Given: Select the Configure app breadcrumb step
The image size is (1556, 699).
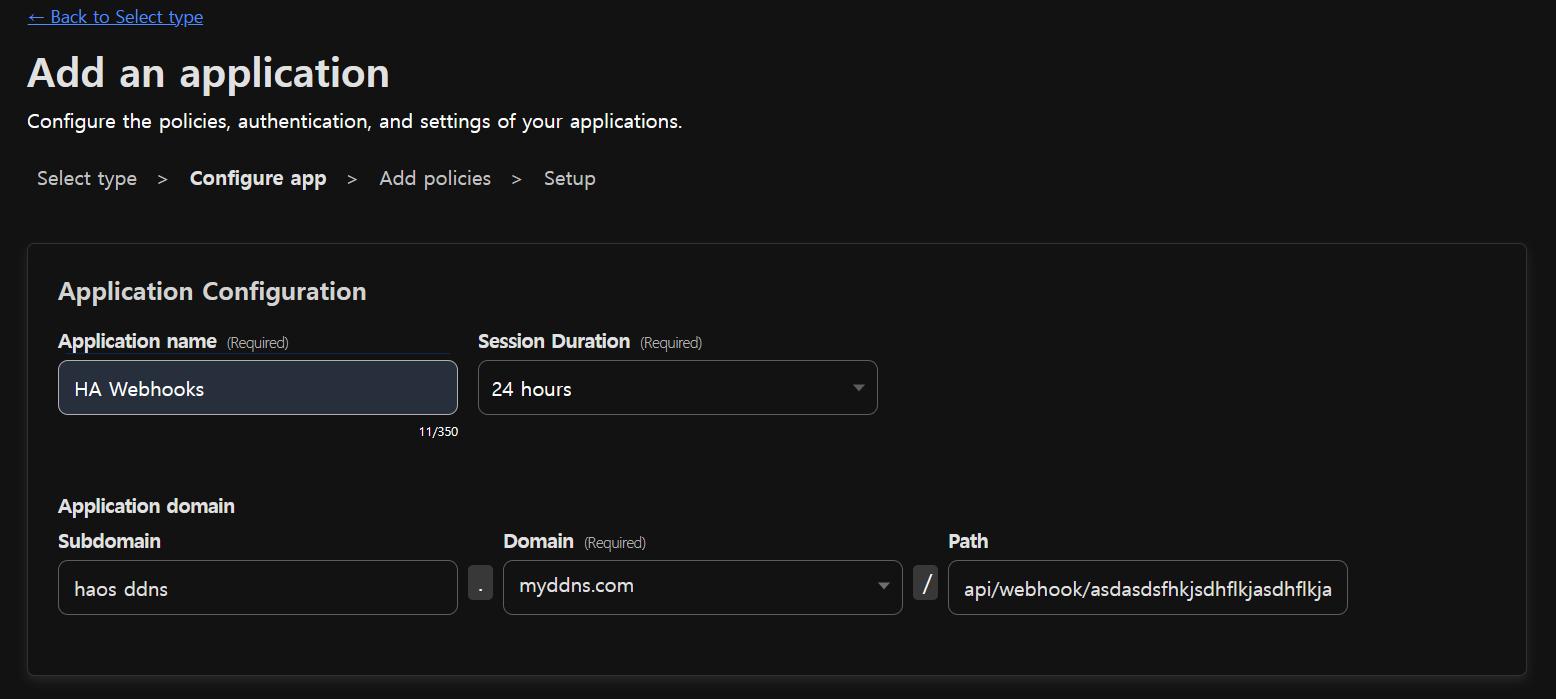Looking at the screenshot, I should pos(258,179).
